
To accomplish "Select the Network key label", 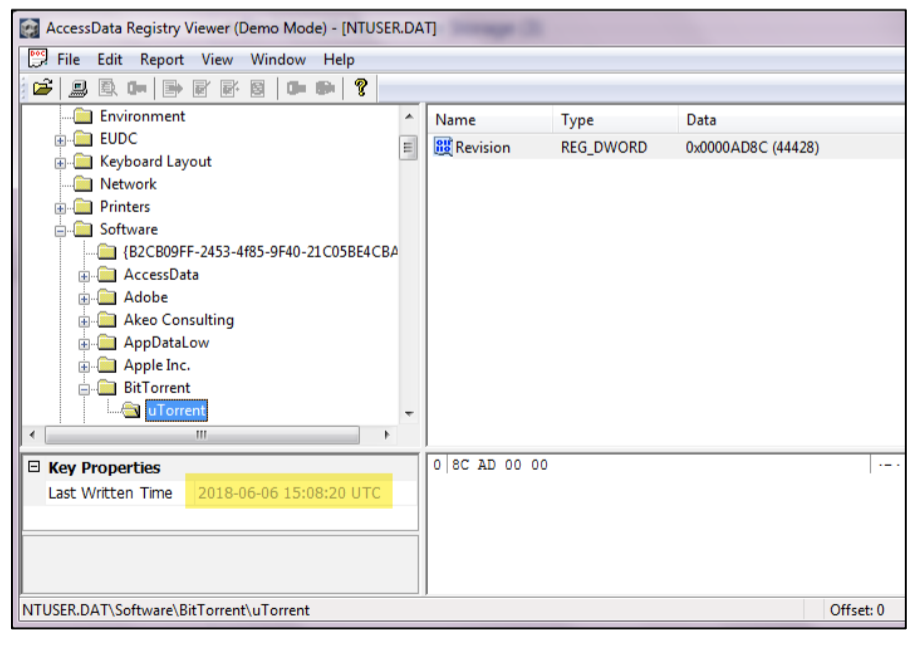I will 128,184.
